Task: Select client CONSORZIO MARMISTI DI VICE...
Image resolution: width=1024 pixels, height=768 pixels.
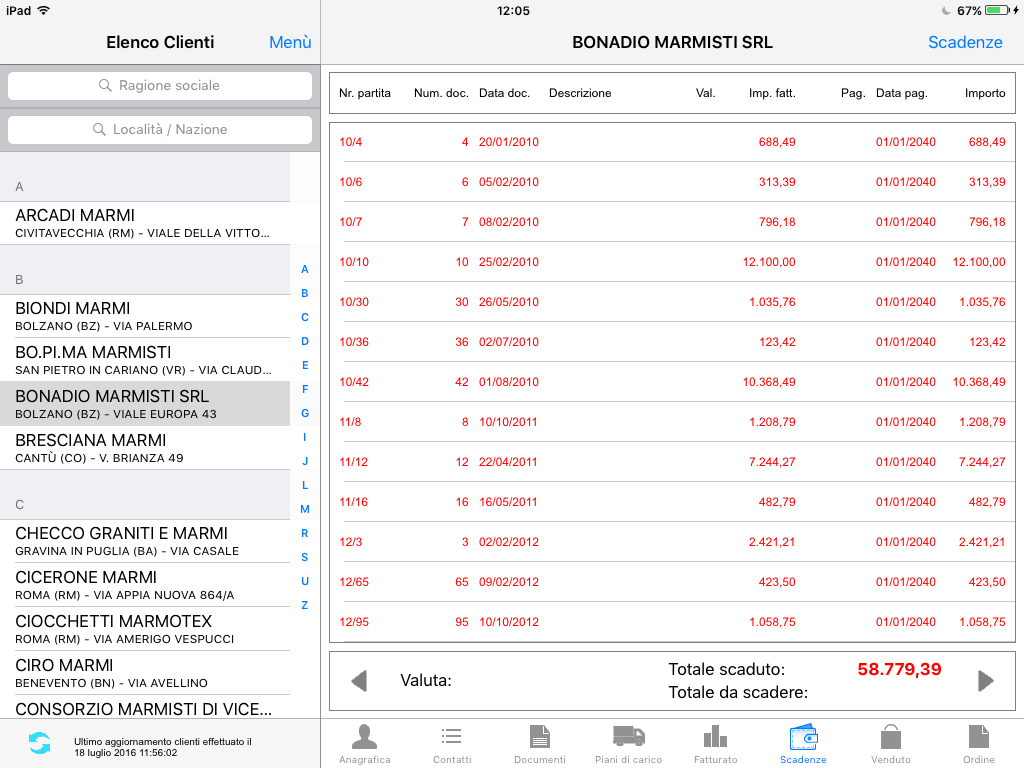Action: point(145,708)
